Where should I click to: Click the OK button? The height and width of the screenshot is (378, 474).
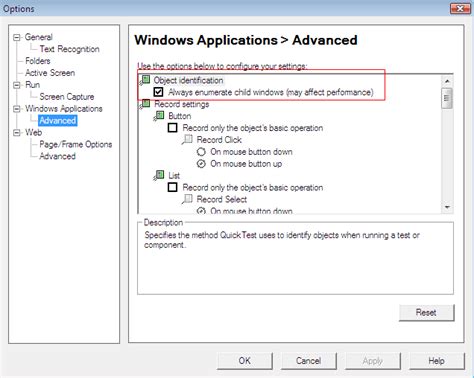tap(244, 361)
